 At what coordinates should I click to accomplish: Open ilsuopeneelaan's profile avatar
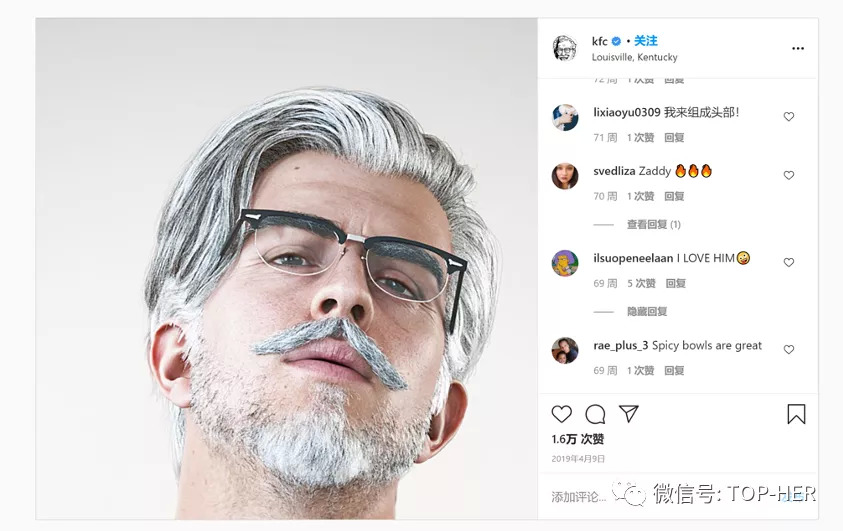[x=565, y=263]
